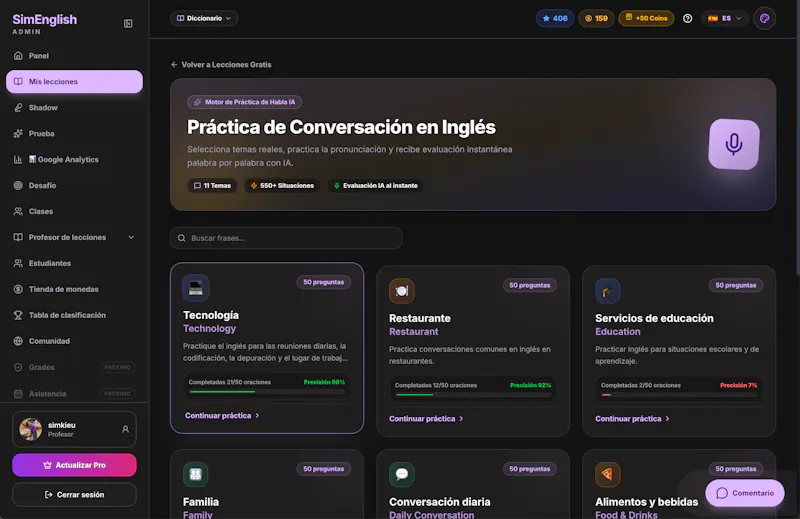Click the Motor de Práctica de Habla IA badge
The width and height of the screenshot is (800, 519).
(x=244, y=102)
